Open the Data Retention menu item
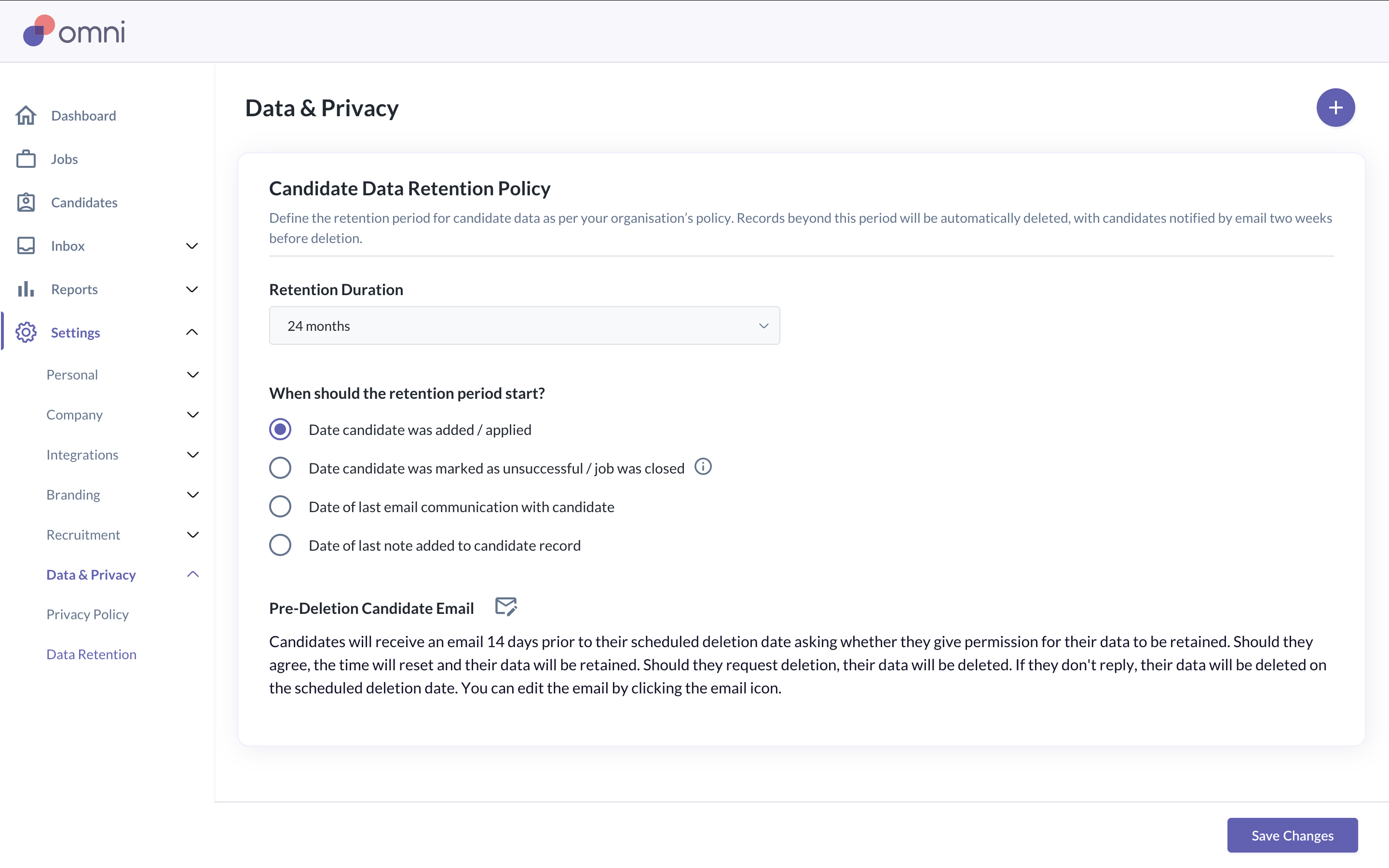Image resolution: width=1389 pixels, height=868 pixels. (x=91, y=654)
